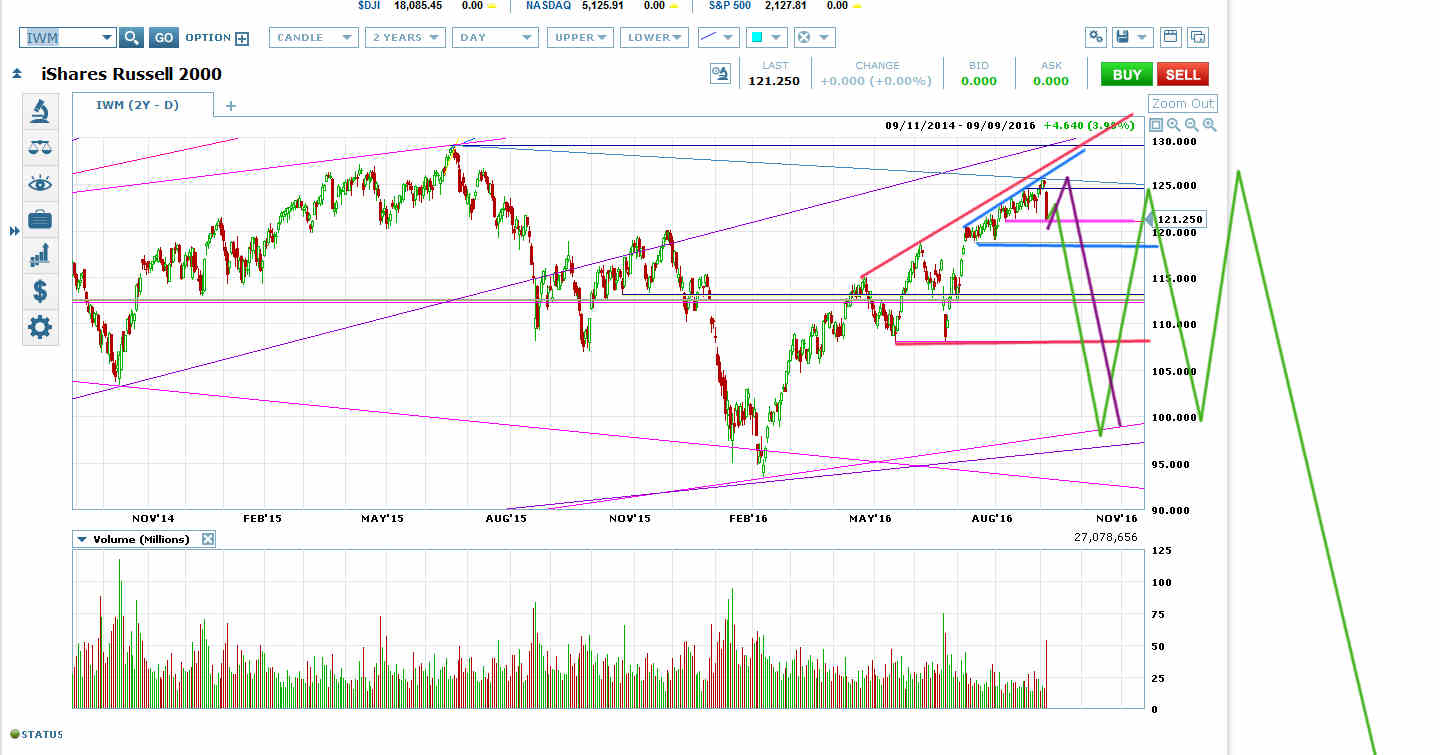
Task: Open the symbol history dropdown arrow
Action: tap(107, 38)
